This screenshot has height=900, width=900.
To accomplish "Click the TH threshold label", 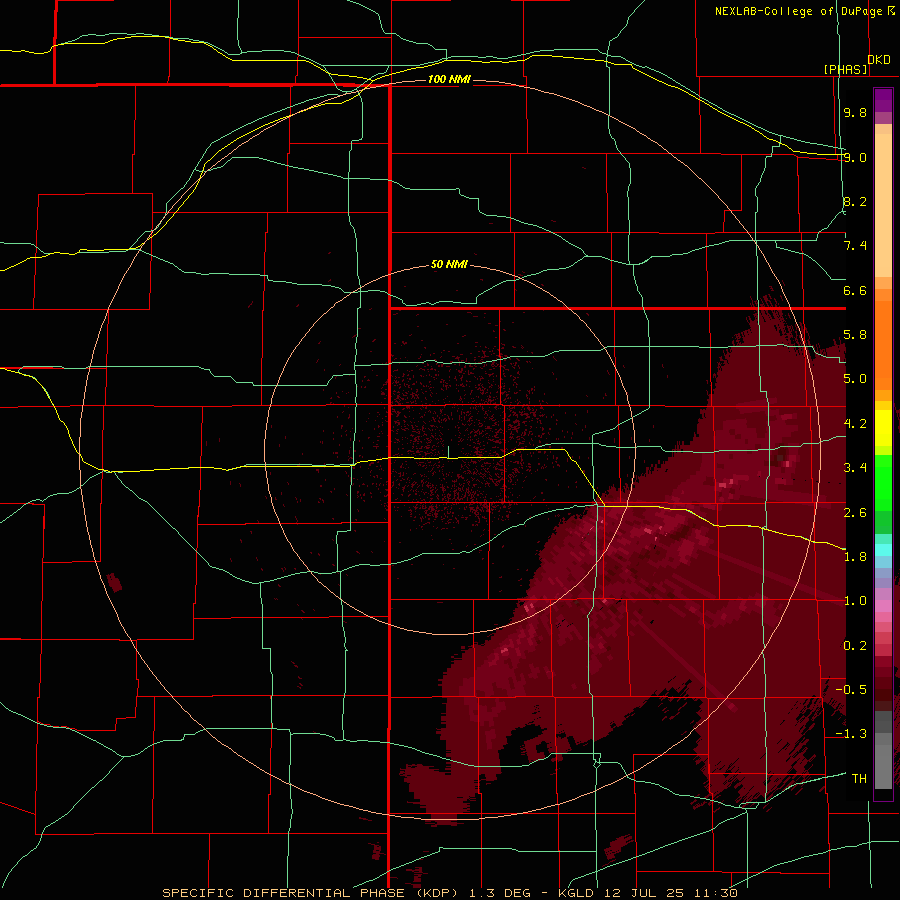I will pos(859,779).
